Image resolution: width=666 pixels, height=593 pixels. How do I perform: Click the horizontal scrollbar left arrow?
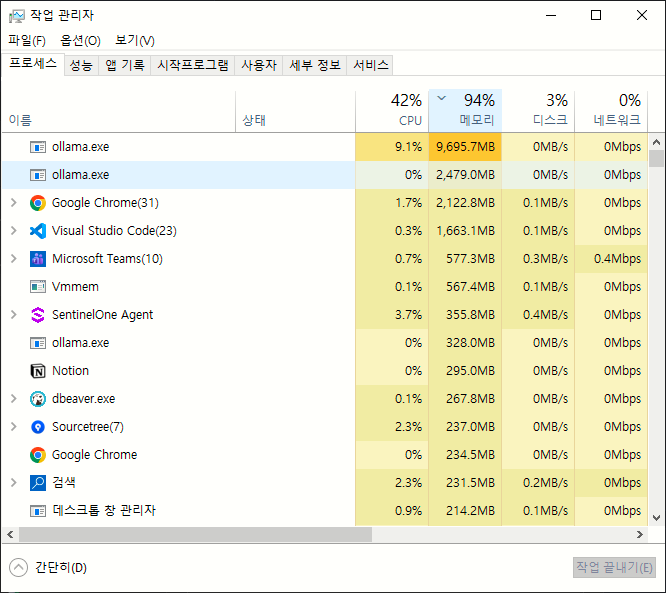point(10,534)
